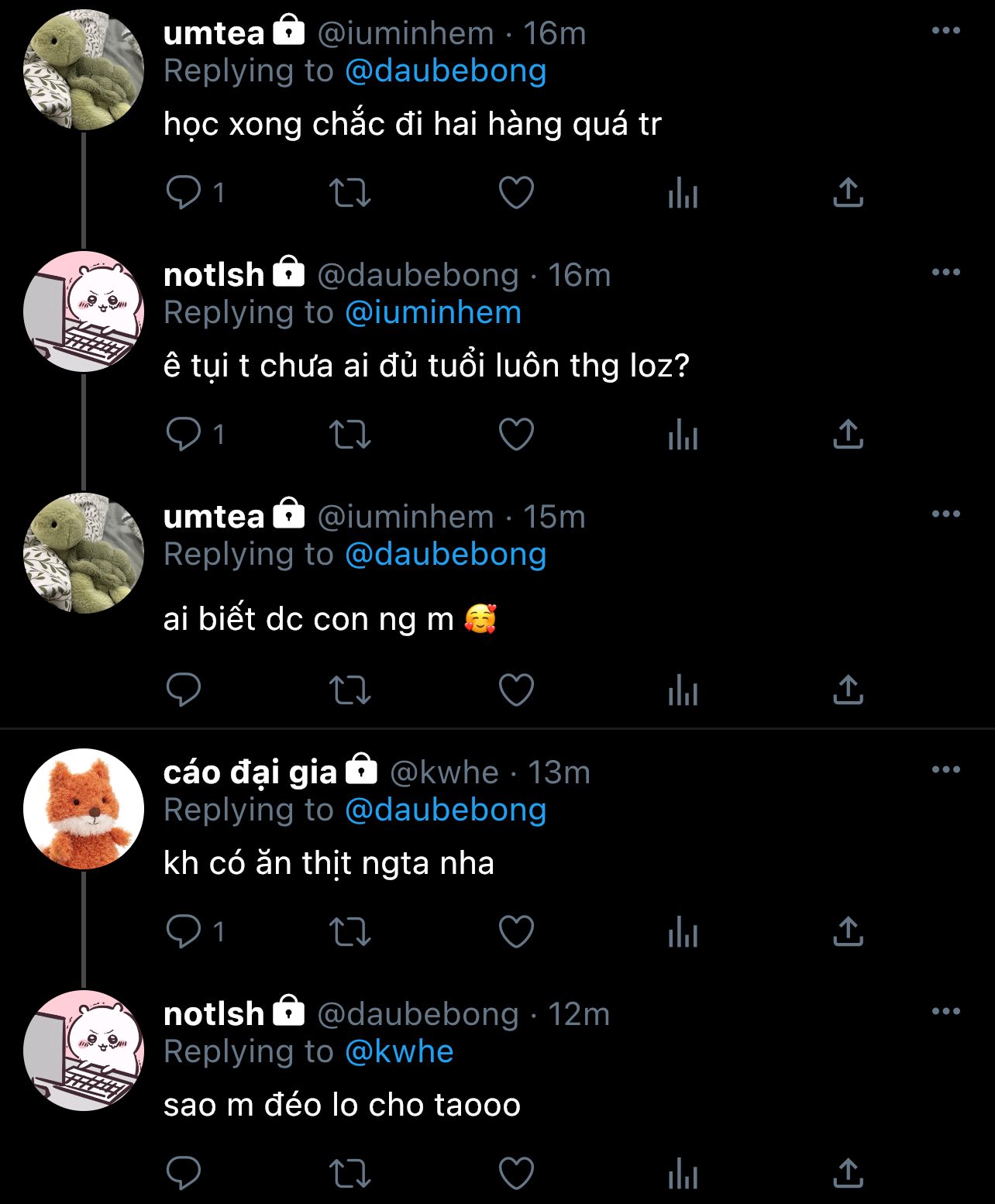Open more options on the last notlsh tweet
Image resolution: width=995 pixels, height=1204 pixels.
(x=945, y=1012)
